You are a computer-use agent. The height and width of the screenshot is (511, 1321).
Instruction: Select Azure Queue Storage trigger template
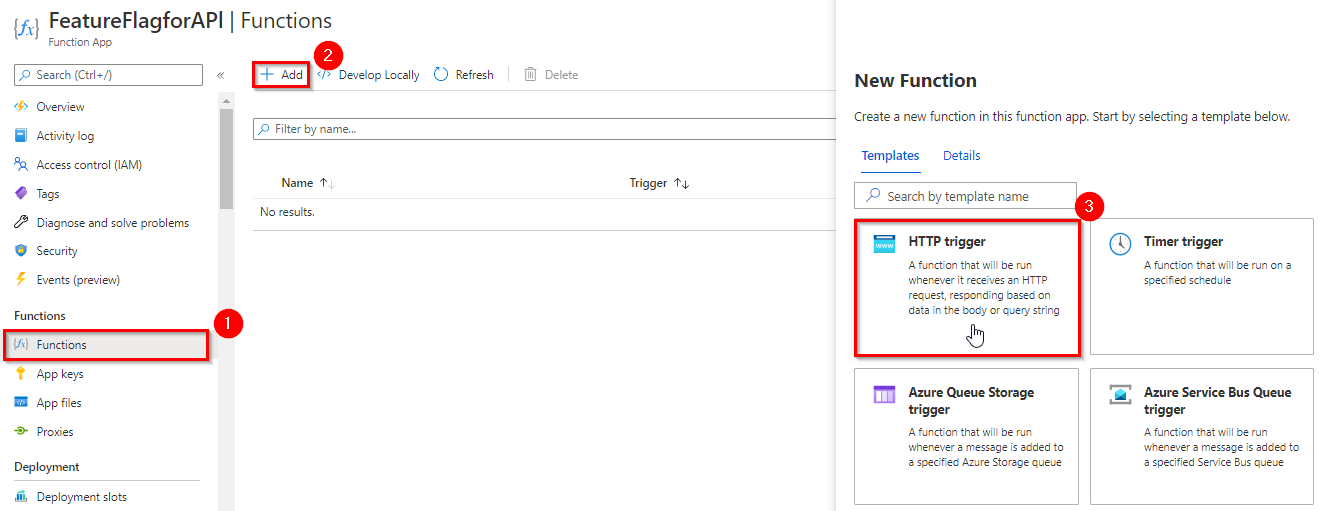coord(967,437)
